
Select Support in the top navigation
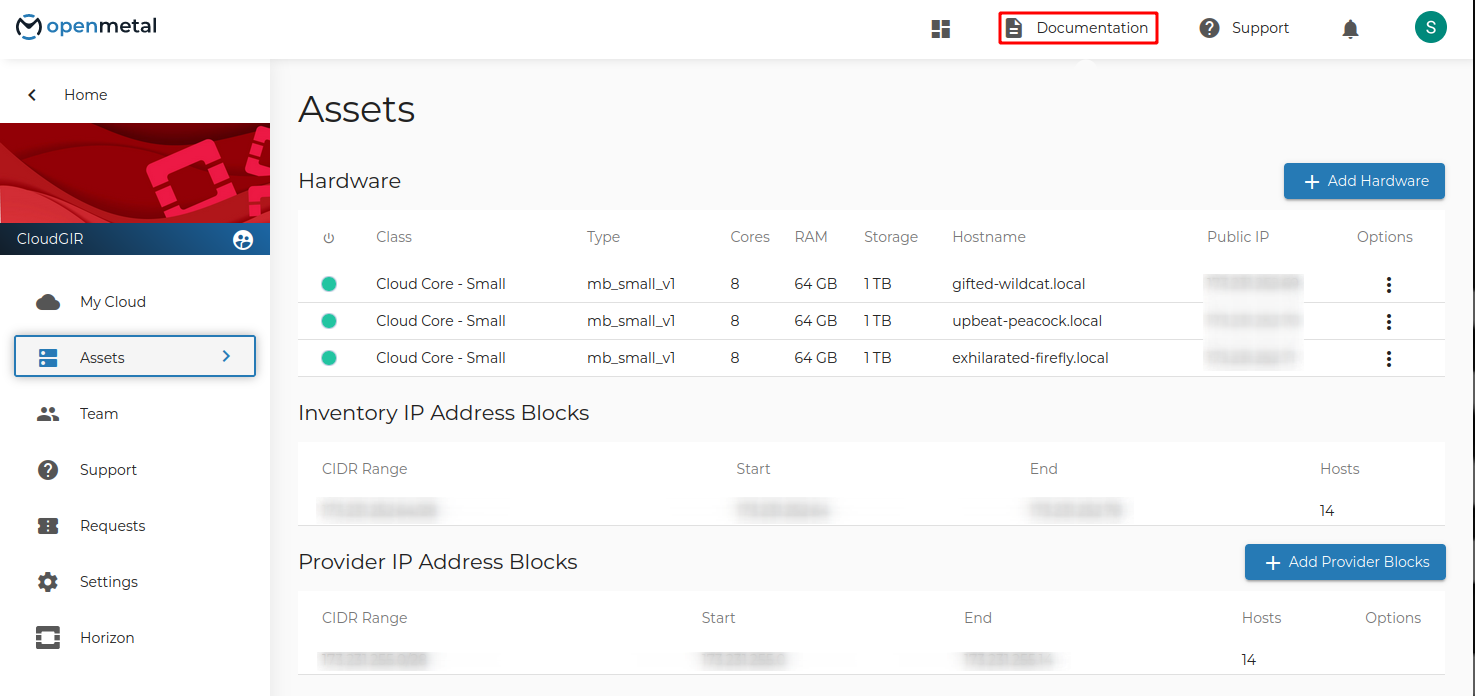pyautogui.click(x=1244, y=28)
